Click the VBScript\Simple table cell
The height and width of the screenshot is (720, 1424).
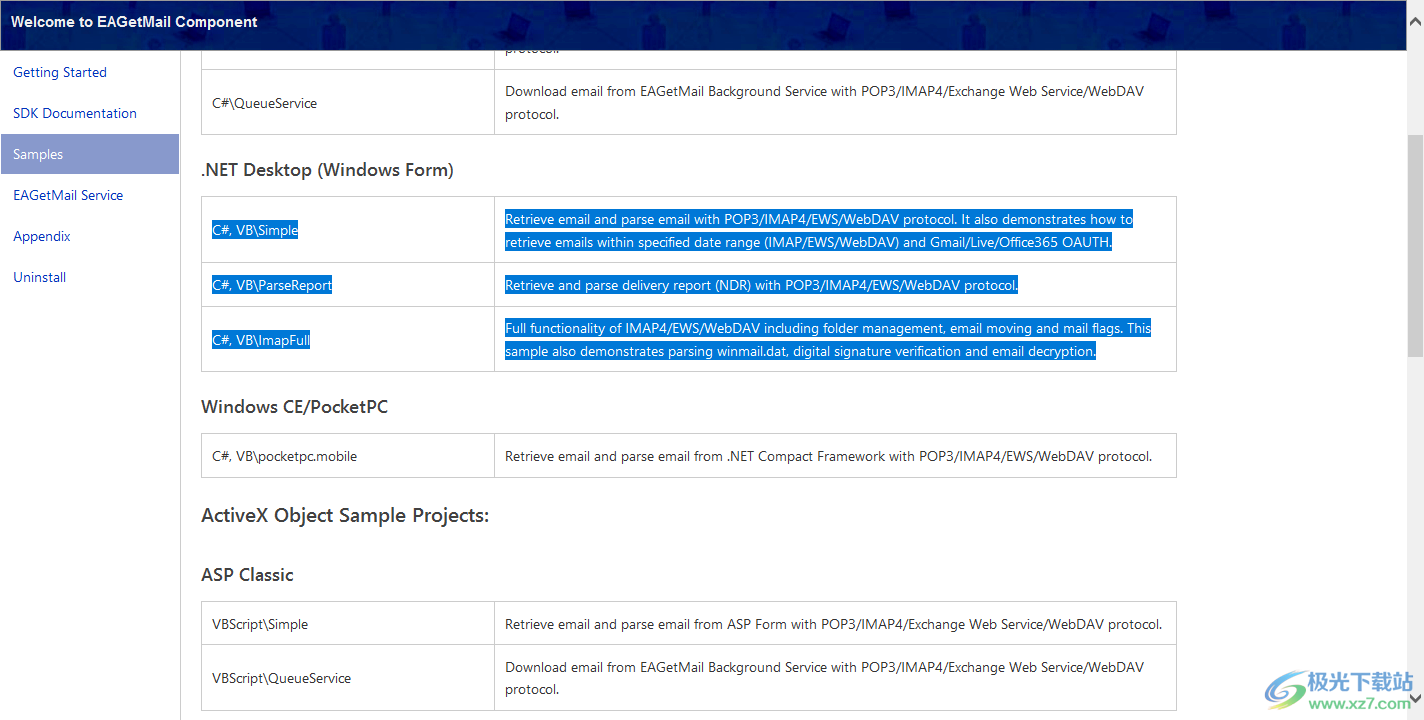[348, 624]
